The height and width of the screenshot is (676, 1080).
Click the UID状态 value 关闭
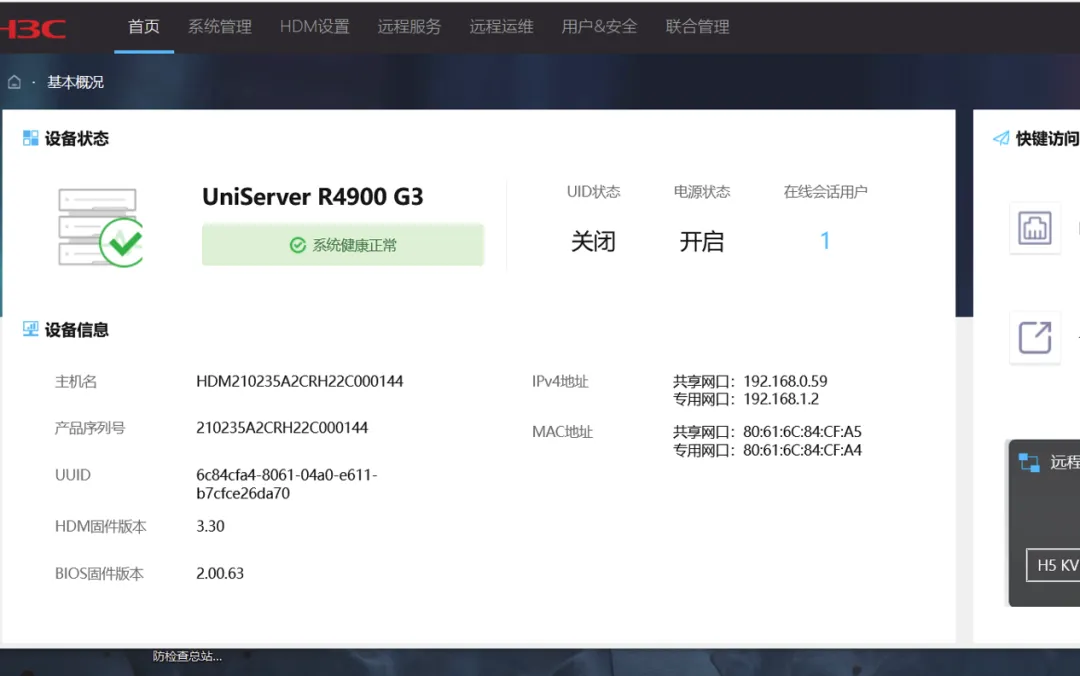593,242
